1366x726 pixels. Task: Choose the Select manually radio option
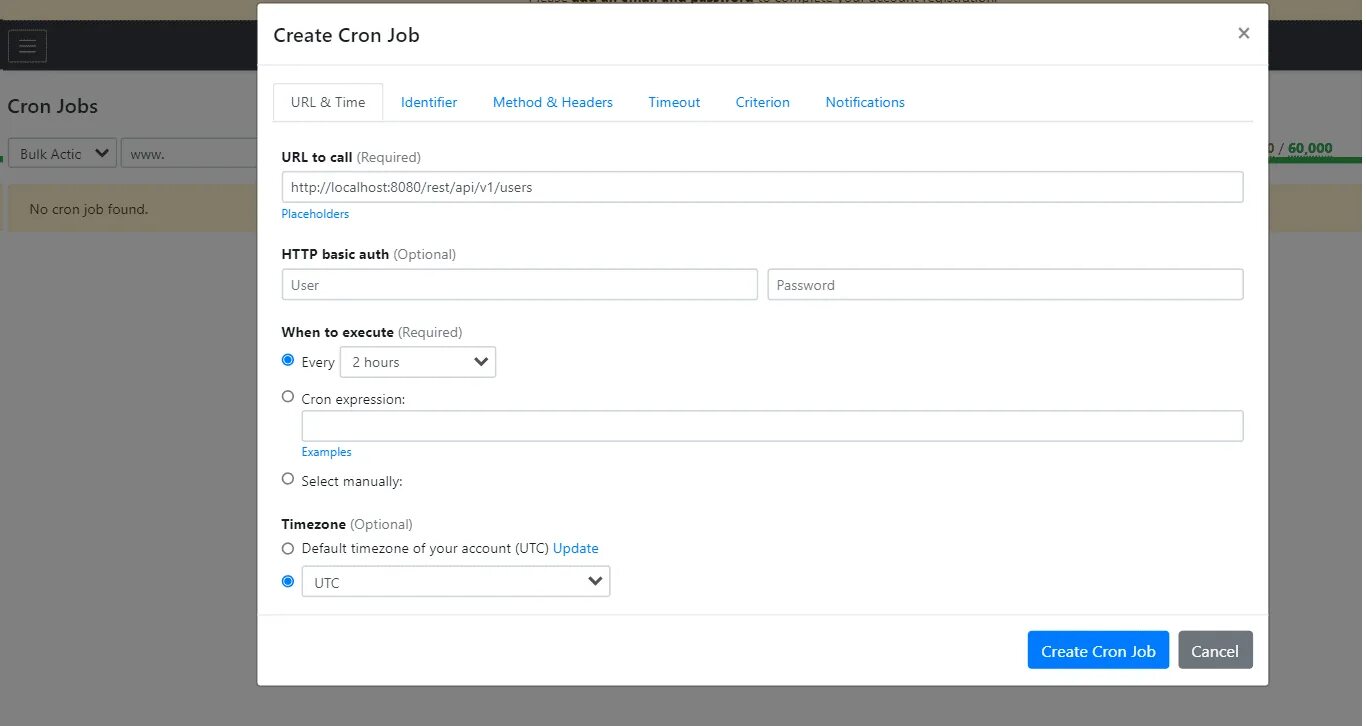[288, 479]
